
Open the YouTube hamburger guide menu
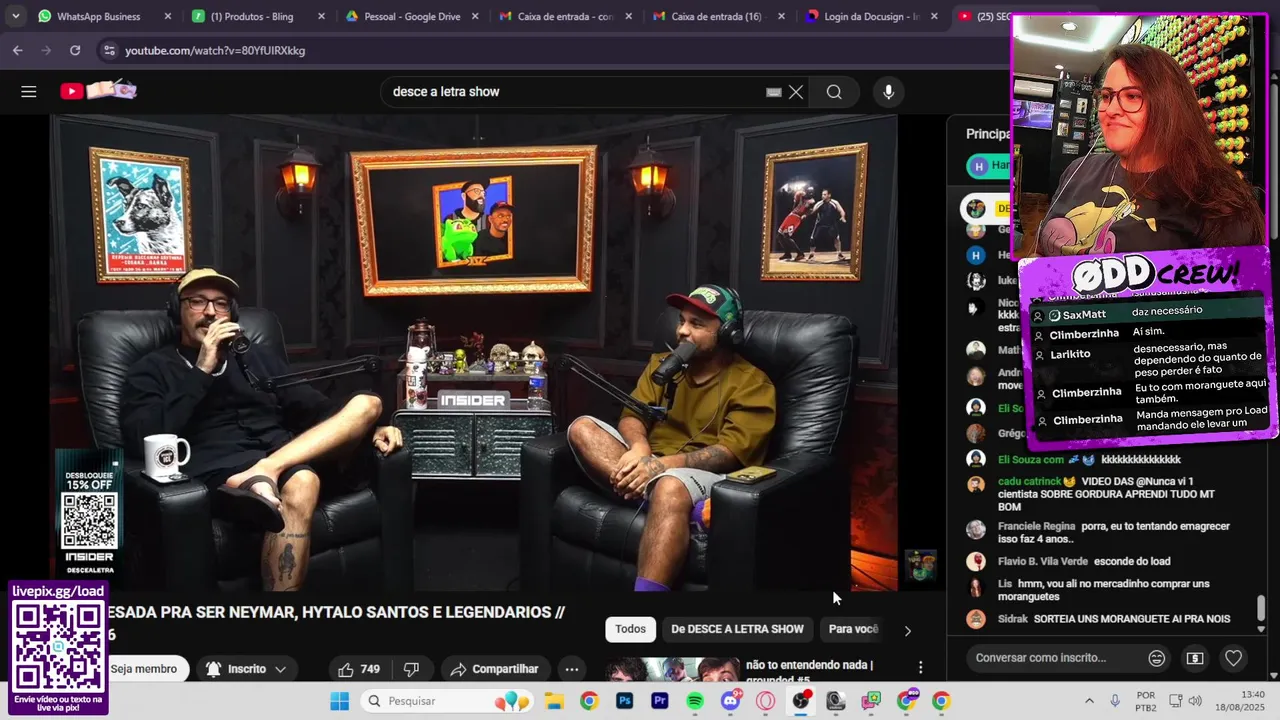coord(28,91)
